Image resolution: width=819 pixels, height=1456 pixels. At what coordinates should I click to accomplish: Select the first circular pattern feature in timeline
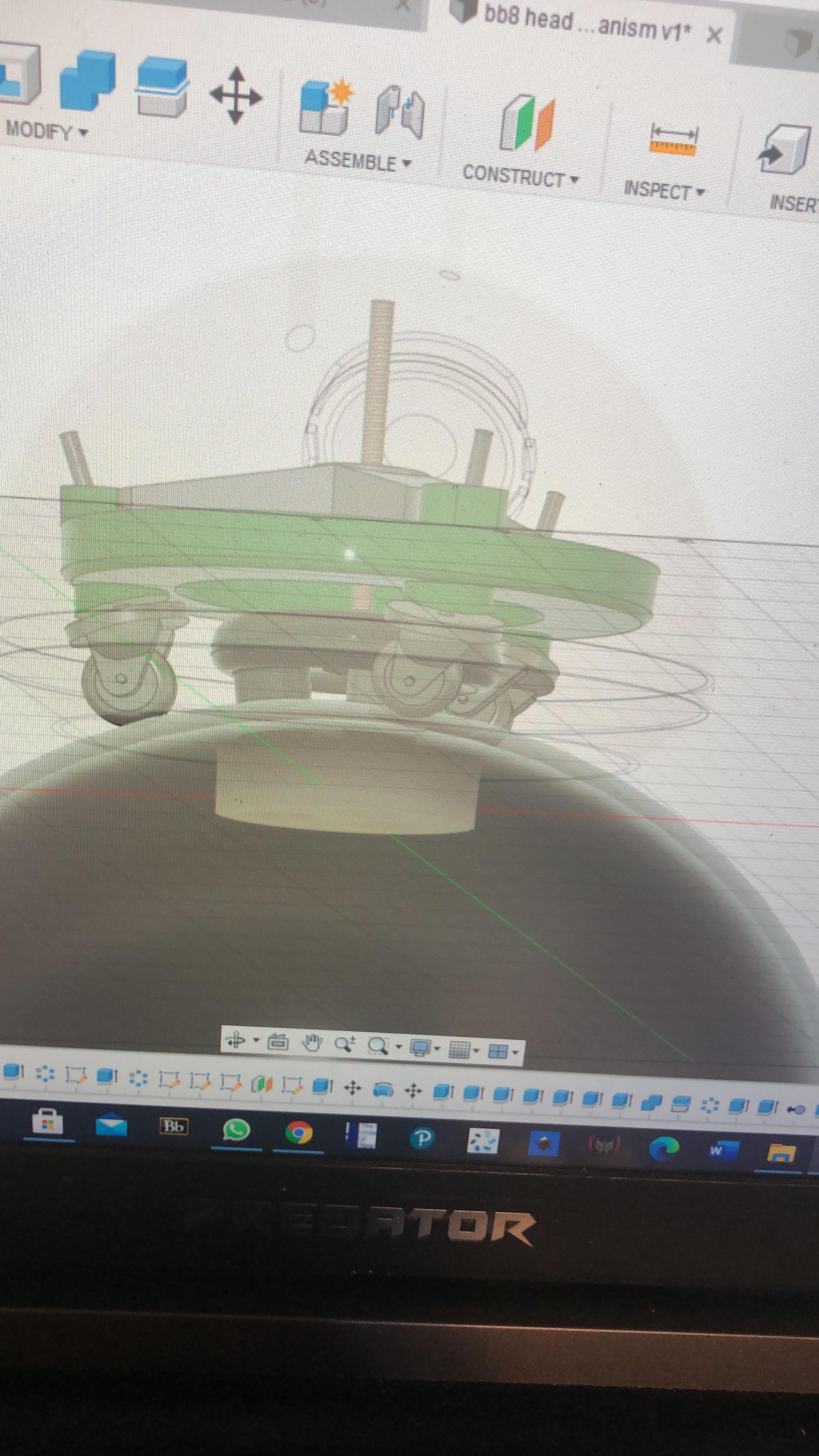(x=45, y=1073)
